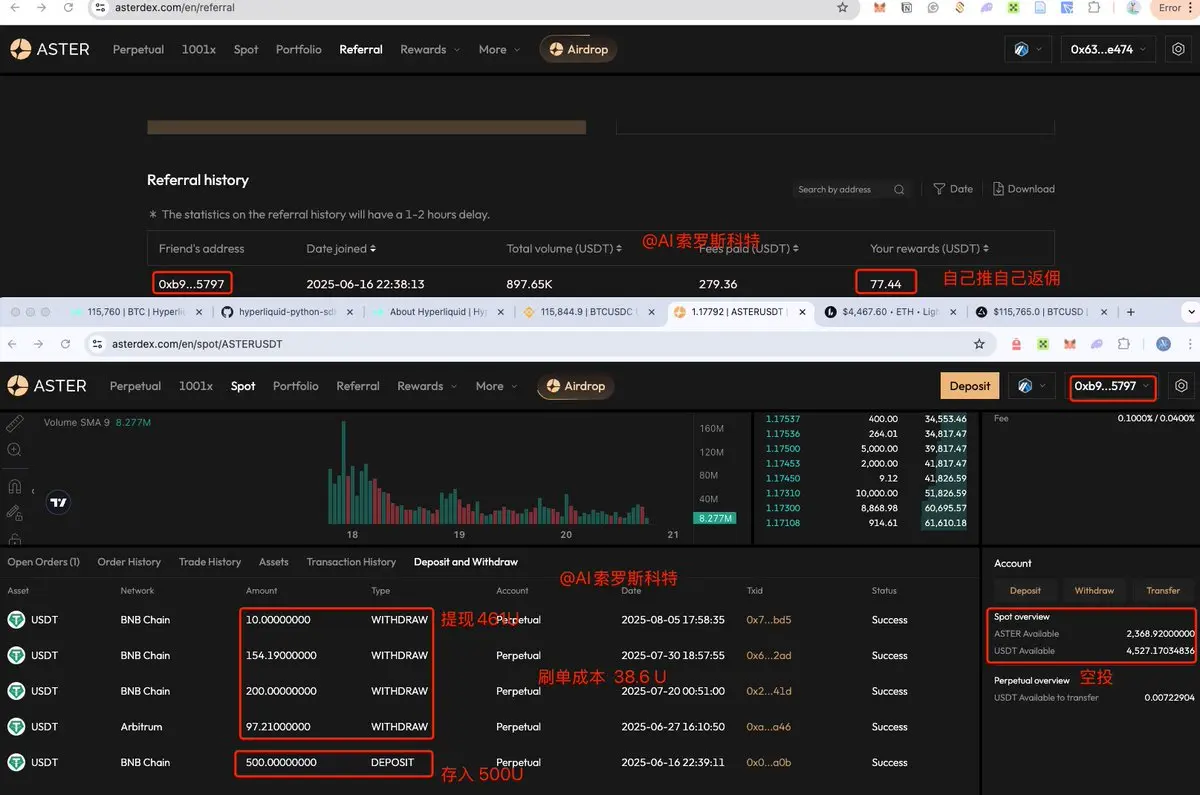
Task: Open Portfolio in the spot window navigation
Action: click(x=296, y=386)
